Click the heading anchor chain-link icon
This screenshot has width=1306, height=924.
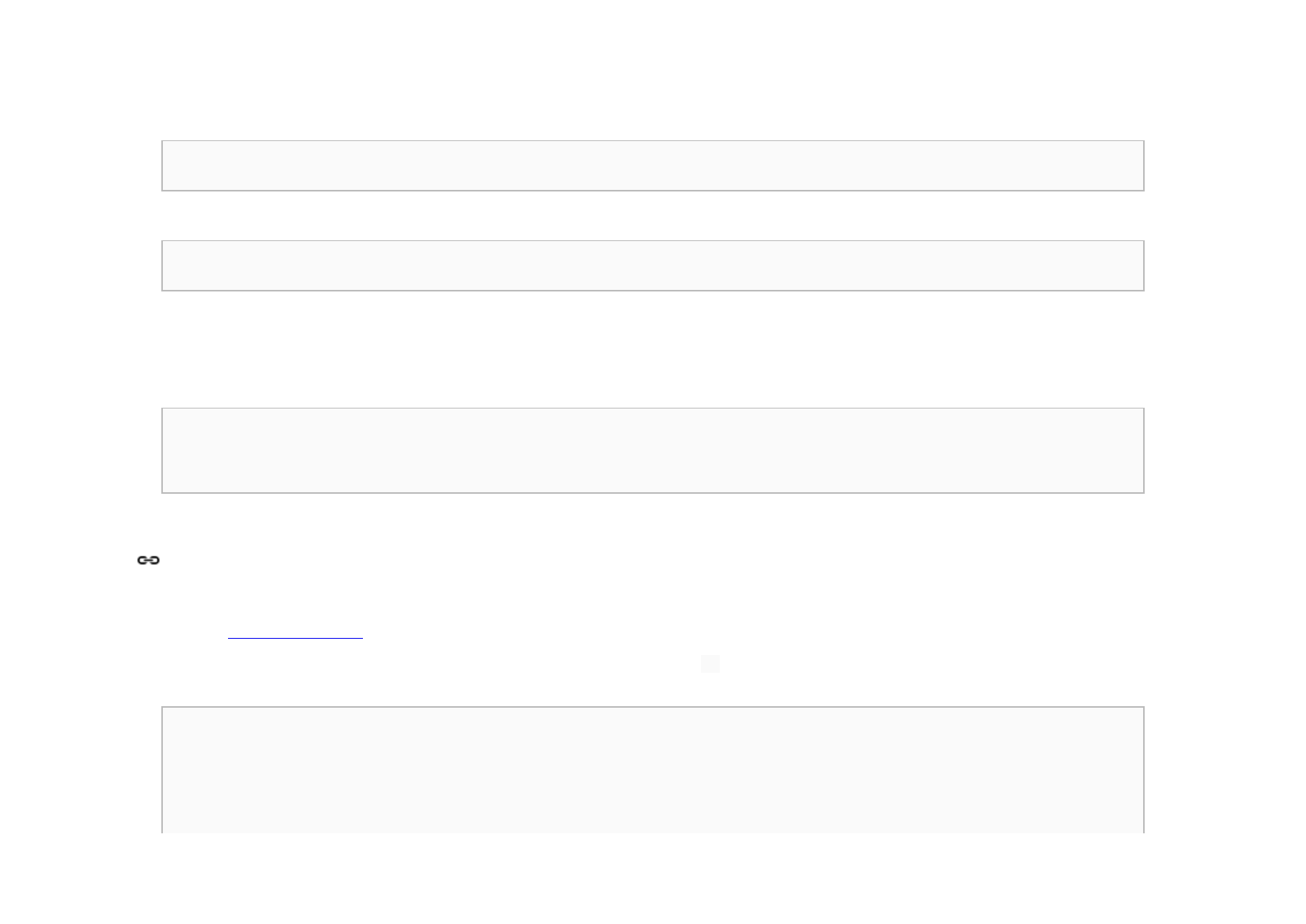tap(148, 560)
